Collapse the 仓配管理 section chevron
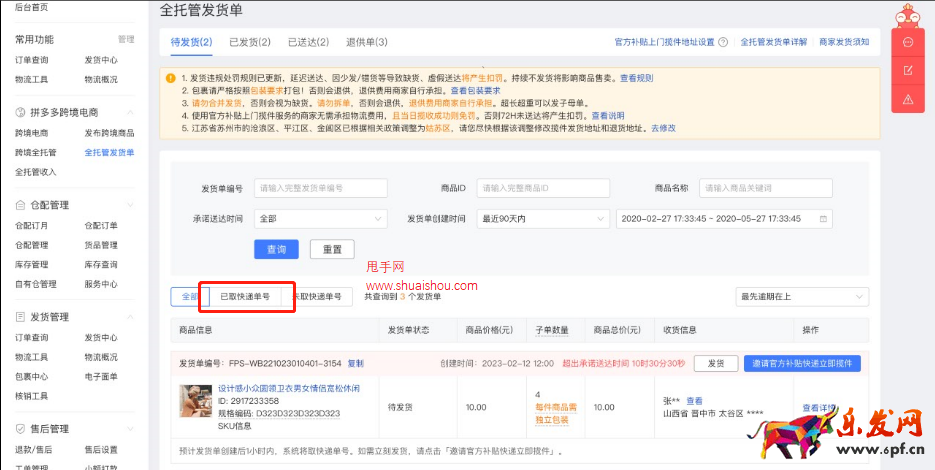 click(131, 205)
